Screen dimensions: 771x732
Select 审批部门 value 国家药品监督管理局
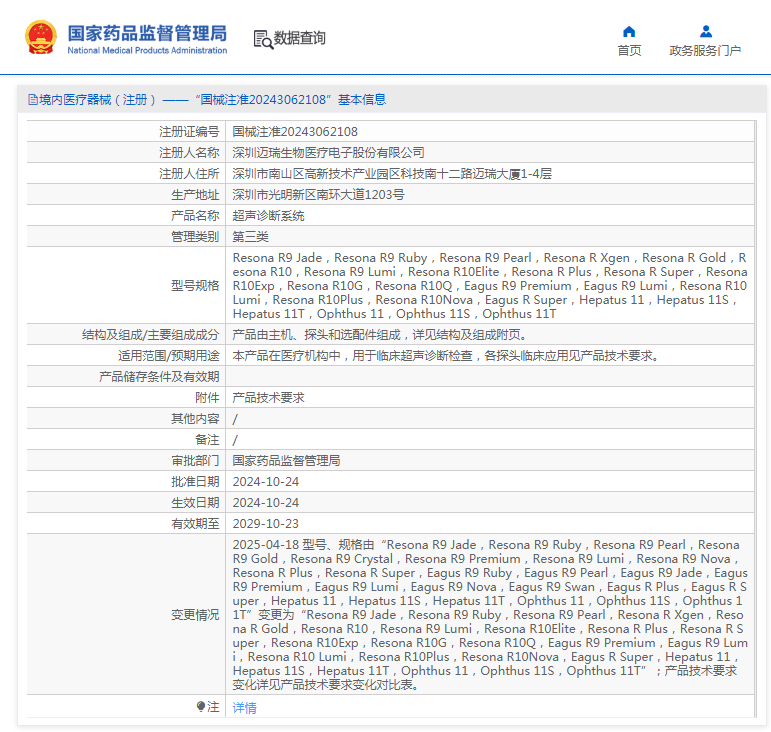click(x=286, y=461)
